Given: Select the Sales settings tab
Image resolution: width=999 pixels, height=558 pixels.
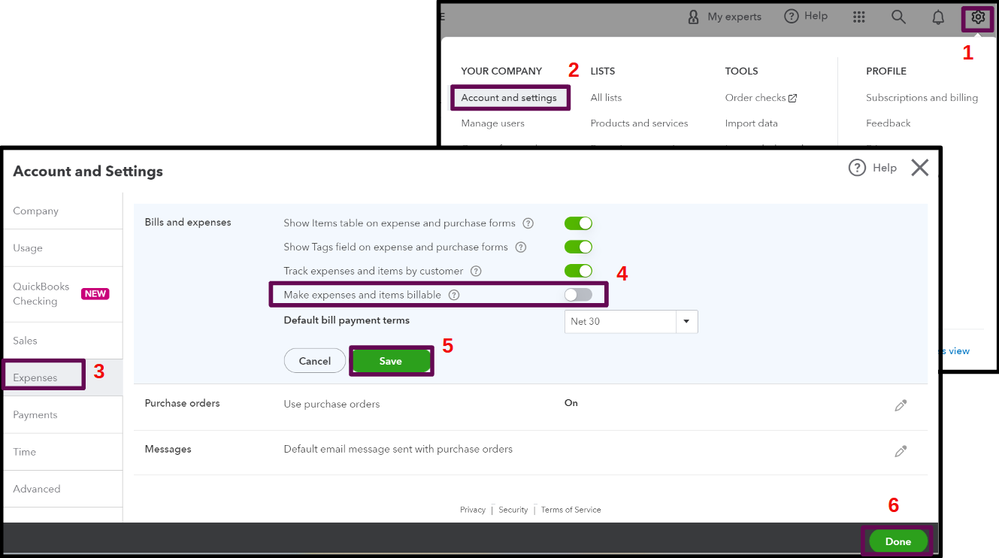Looking at the screenshot, I should 63,340.
